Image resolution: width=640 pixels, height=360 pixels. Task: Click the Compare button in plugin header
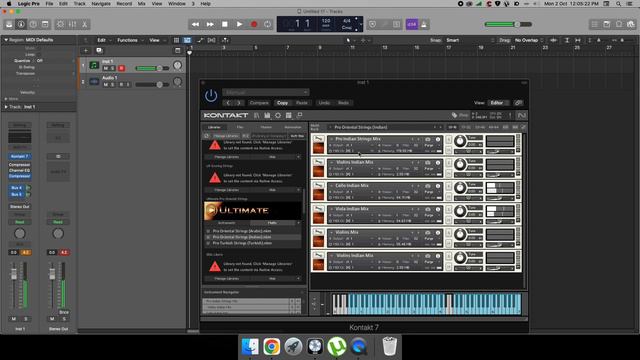259,103
